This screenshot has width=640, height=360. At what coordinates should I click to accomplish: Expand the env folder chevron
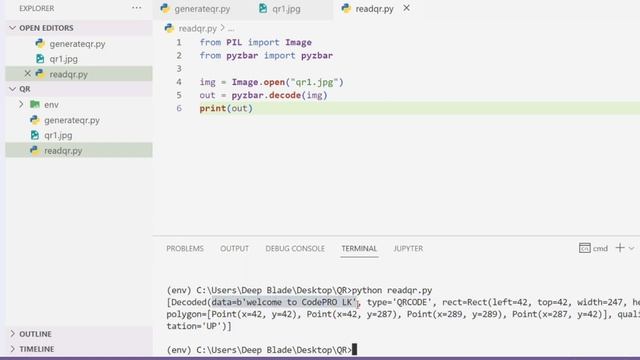(21, 104)
